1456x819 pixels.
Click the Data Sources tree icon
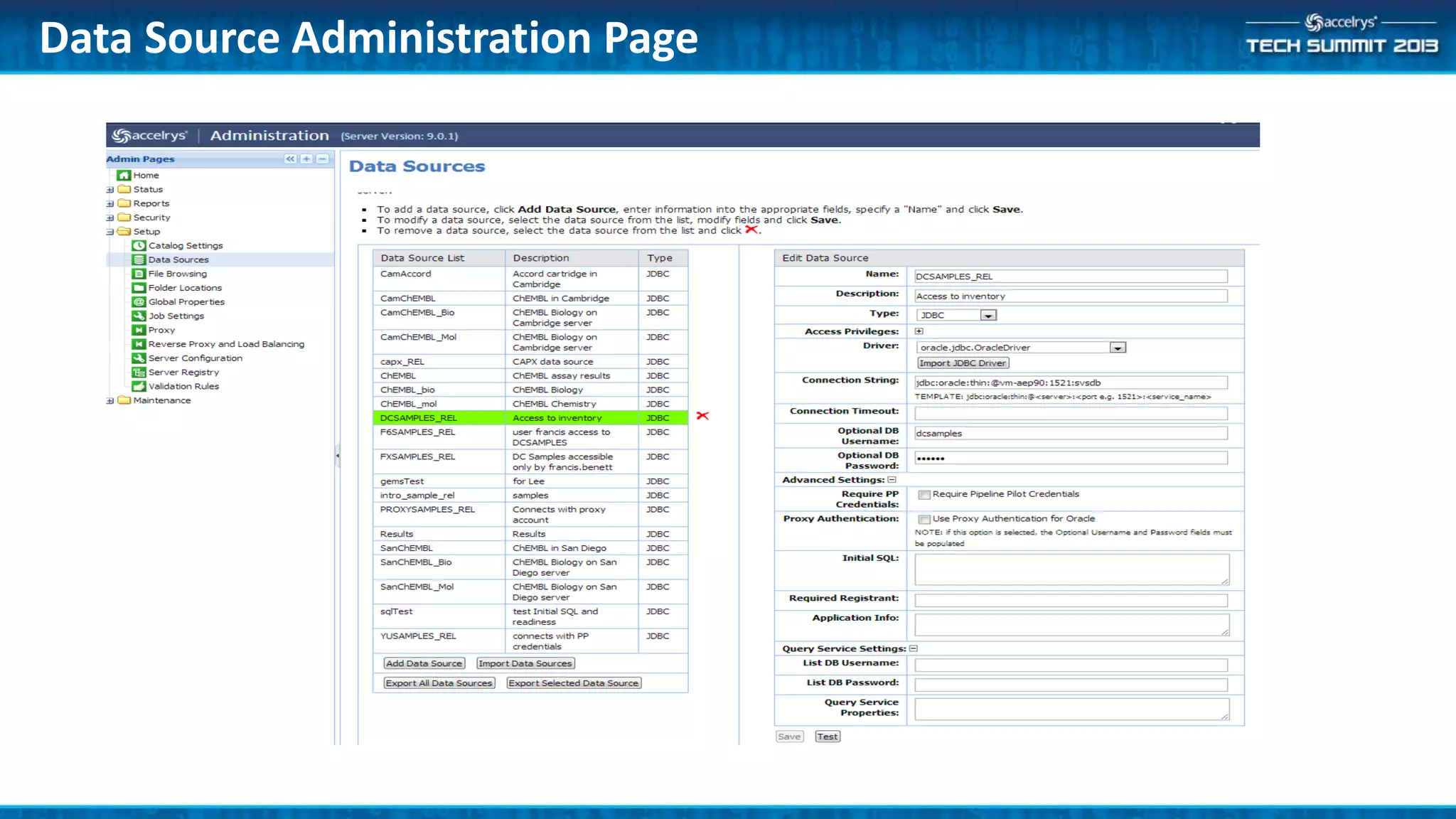tap(139, 259)
